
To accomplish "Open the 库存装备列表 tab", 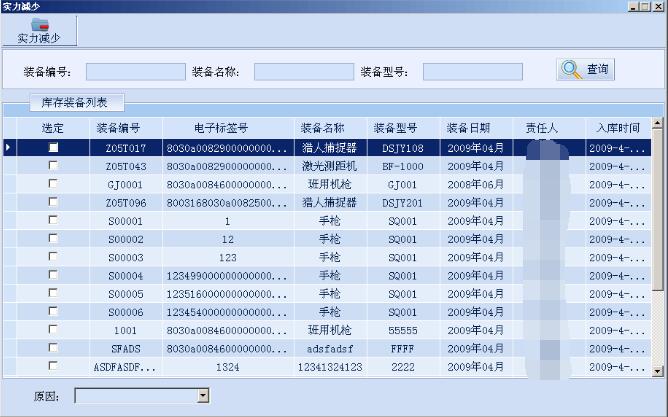I will [77, 103].
